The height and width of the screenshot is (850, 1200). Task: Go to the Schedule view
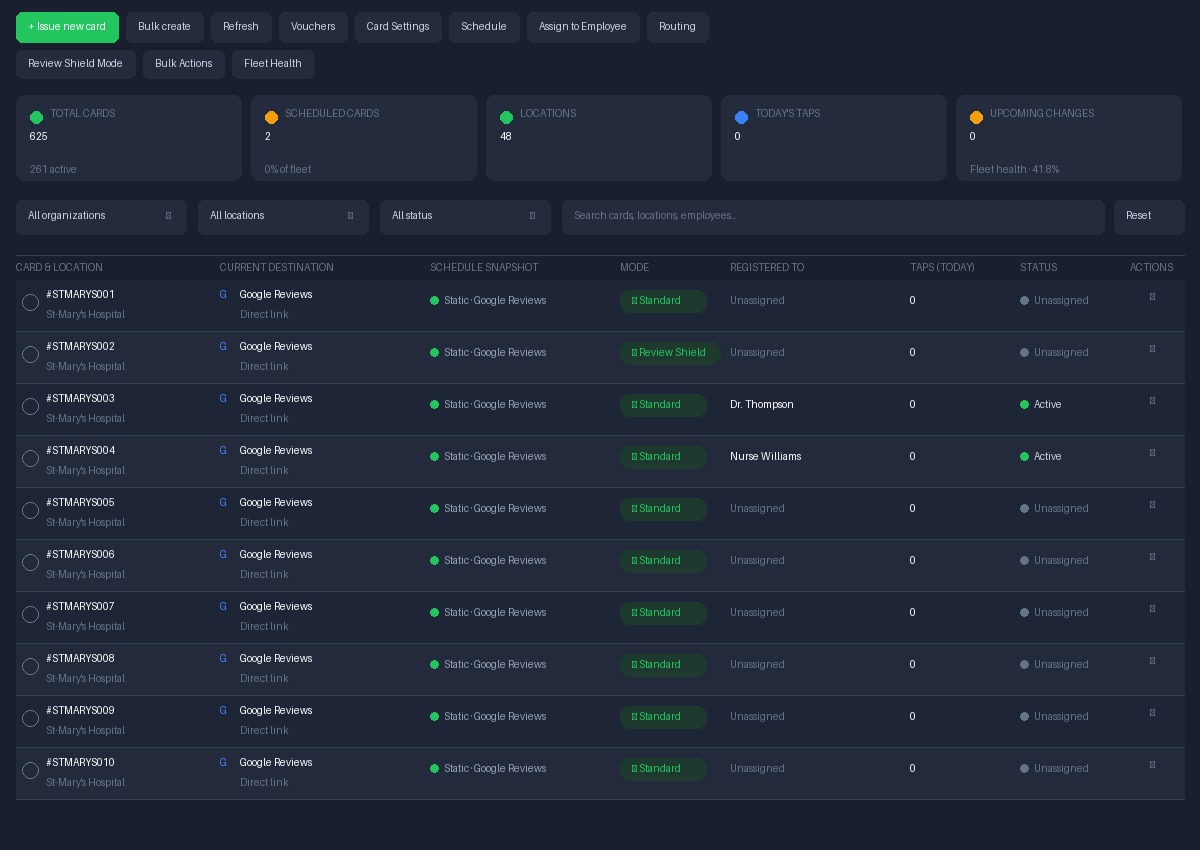(484, 27)
